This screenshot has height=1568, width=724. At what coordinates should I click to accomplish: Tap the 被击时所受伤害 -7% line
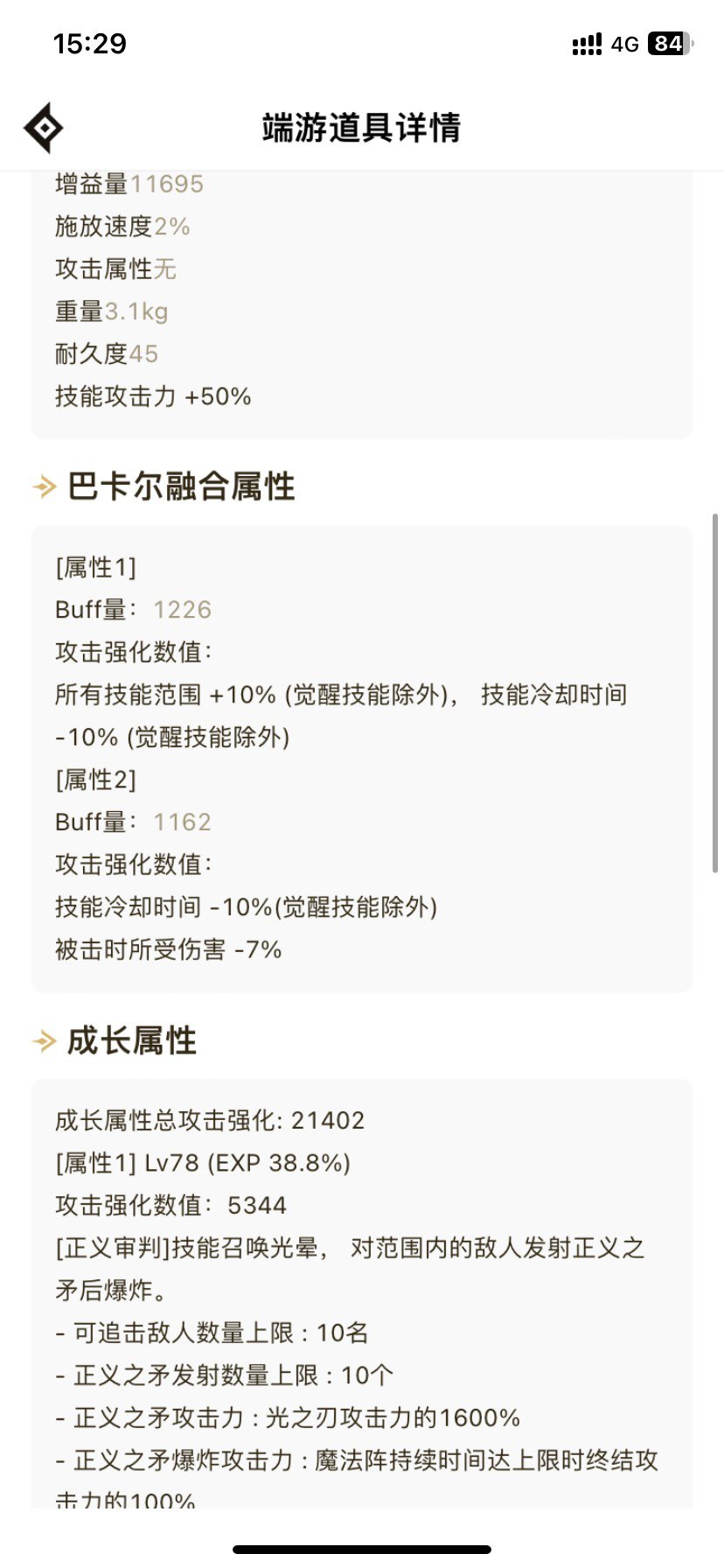[x=168, y=949]
